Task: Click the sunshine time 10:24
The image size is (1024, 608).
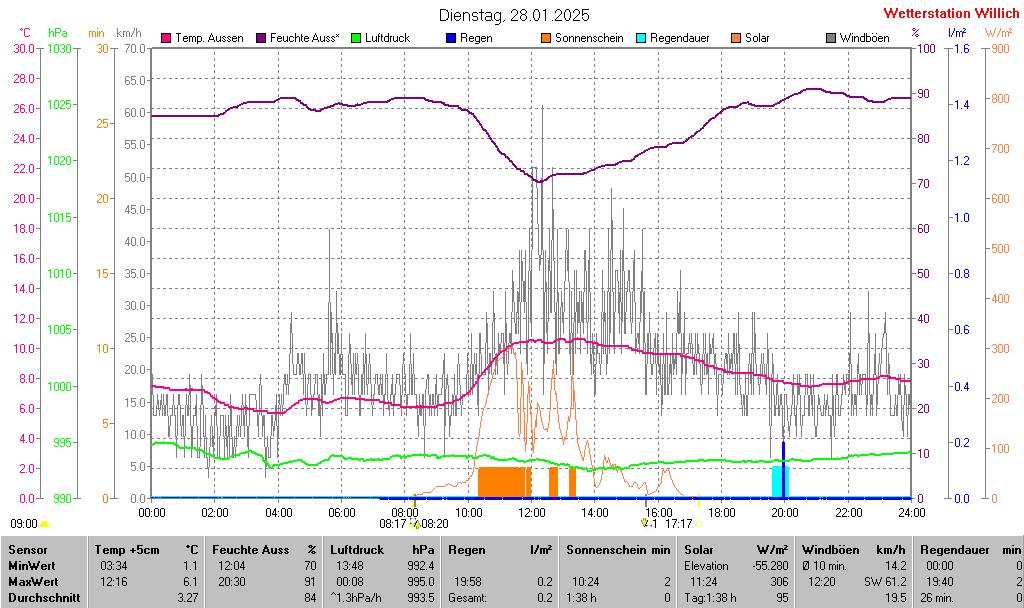Action: click(x=586, y=581)
